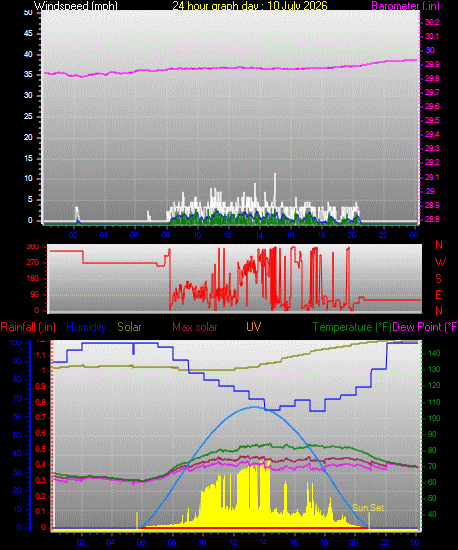Screen dimensions: 458x550
Task: Select barometer scale value 29.2
Action: (x=432, y=162)
